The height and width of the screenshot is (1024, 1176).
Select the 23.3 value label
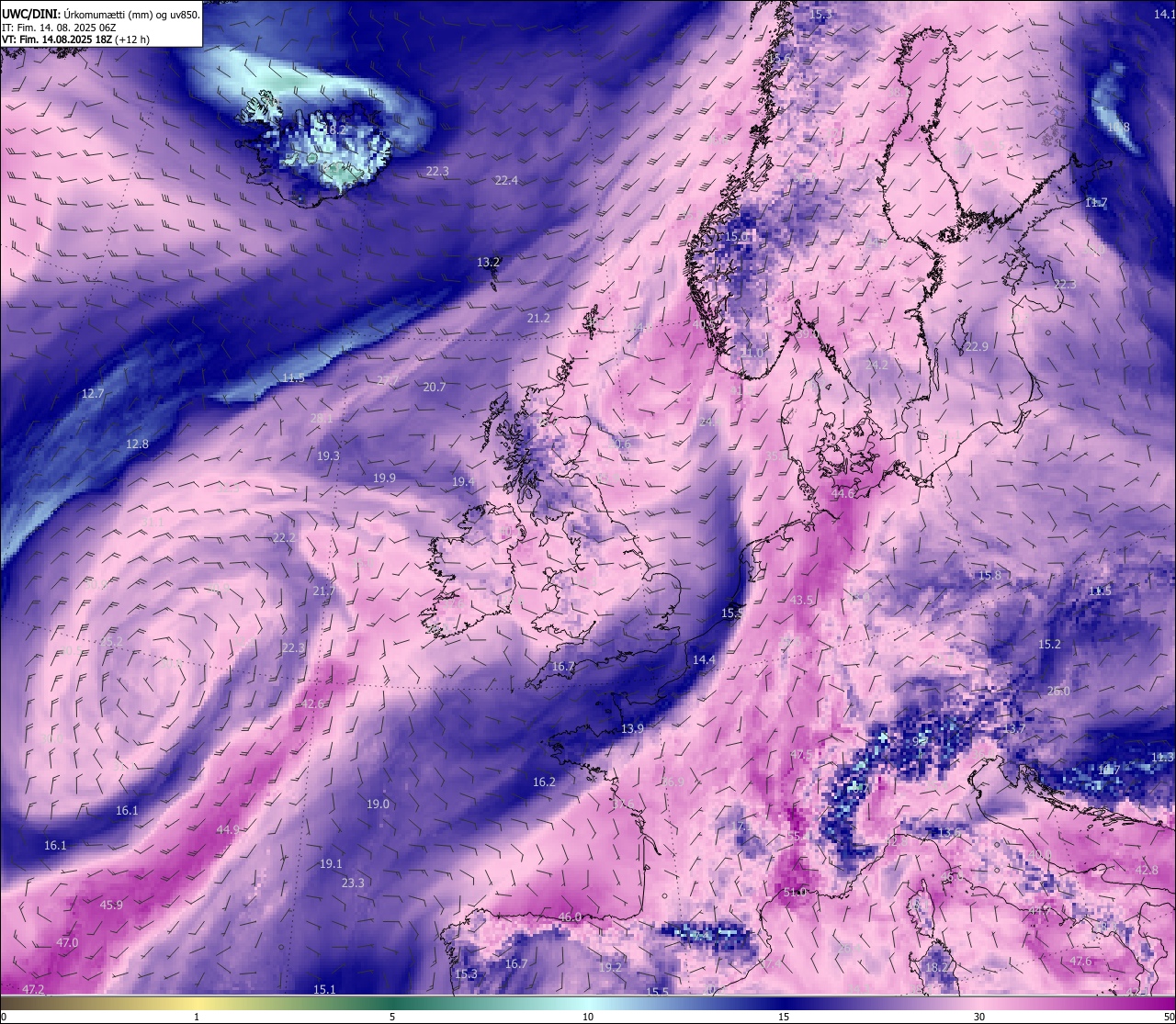click(353, 883)
